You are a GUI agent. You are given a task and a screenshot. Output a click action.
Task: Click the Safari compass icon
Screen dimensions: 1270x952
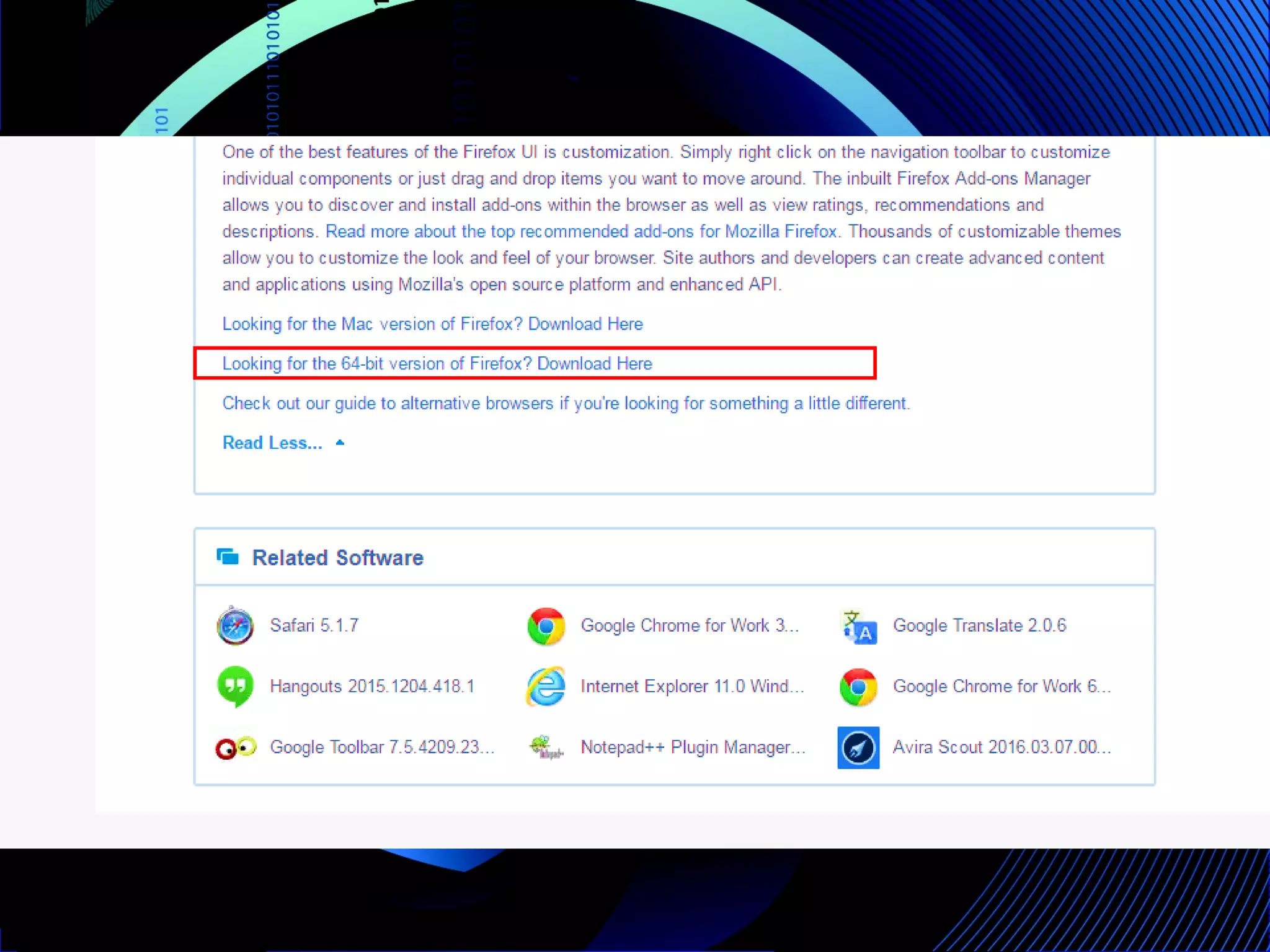[235, 626]
